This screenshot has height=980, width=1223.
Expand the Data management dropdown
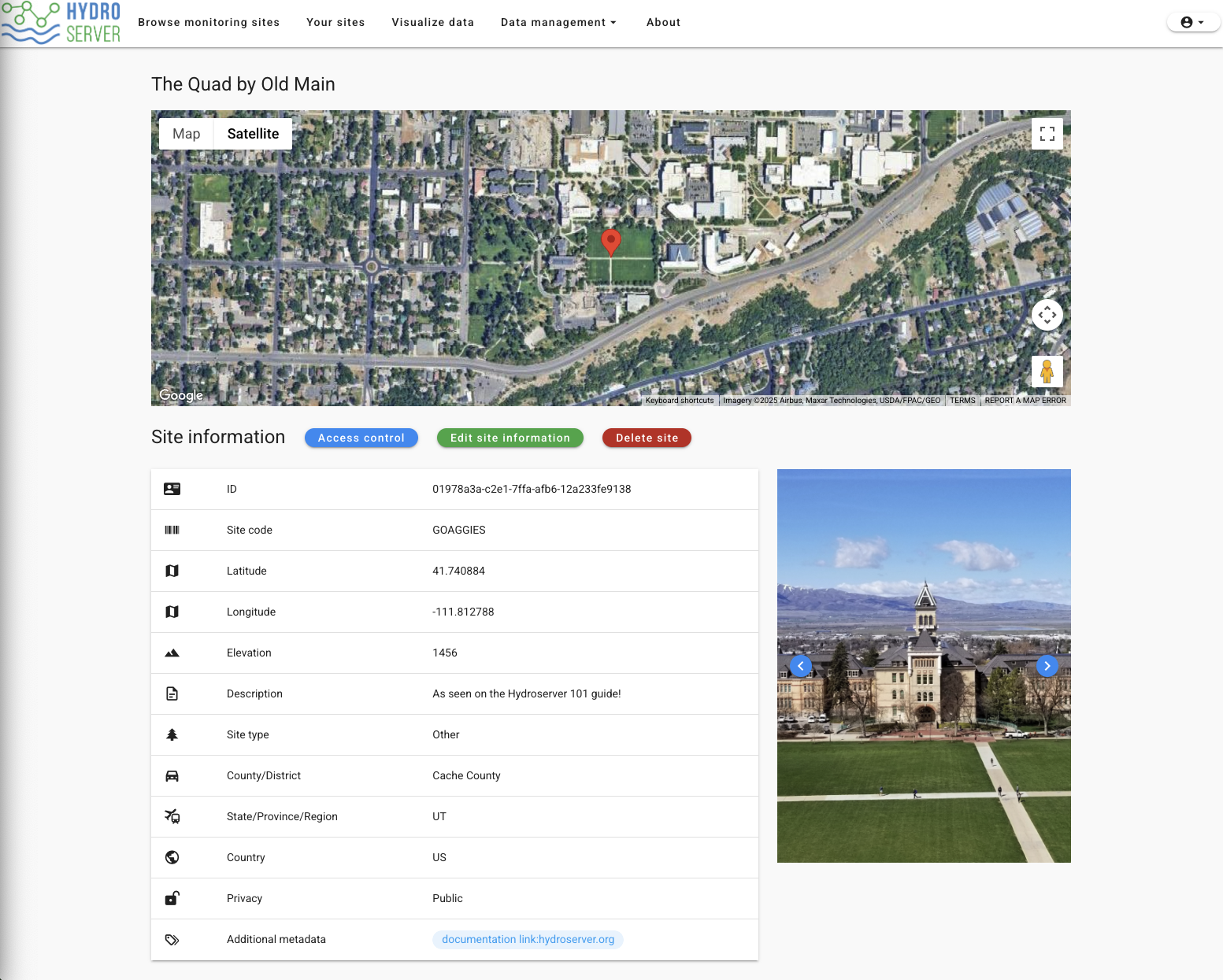click(558, 22)
